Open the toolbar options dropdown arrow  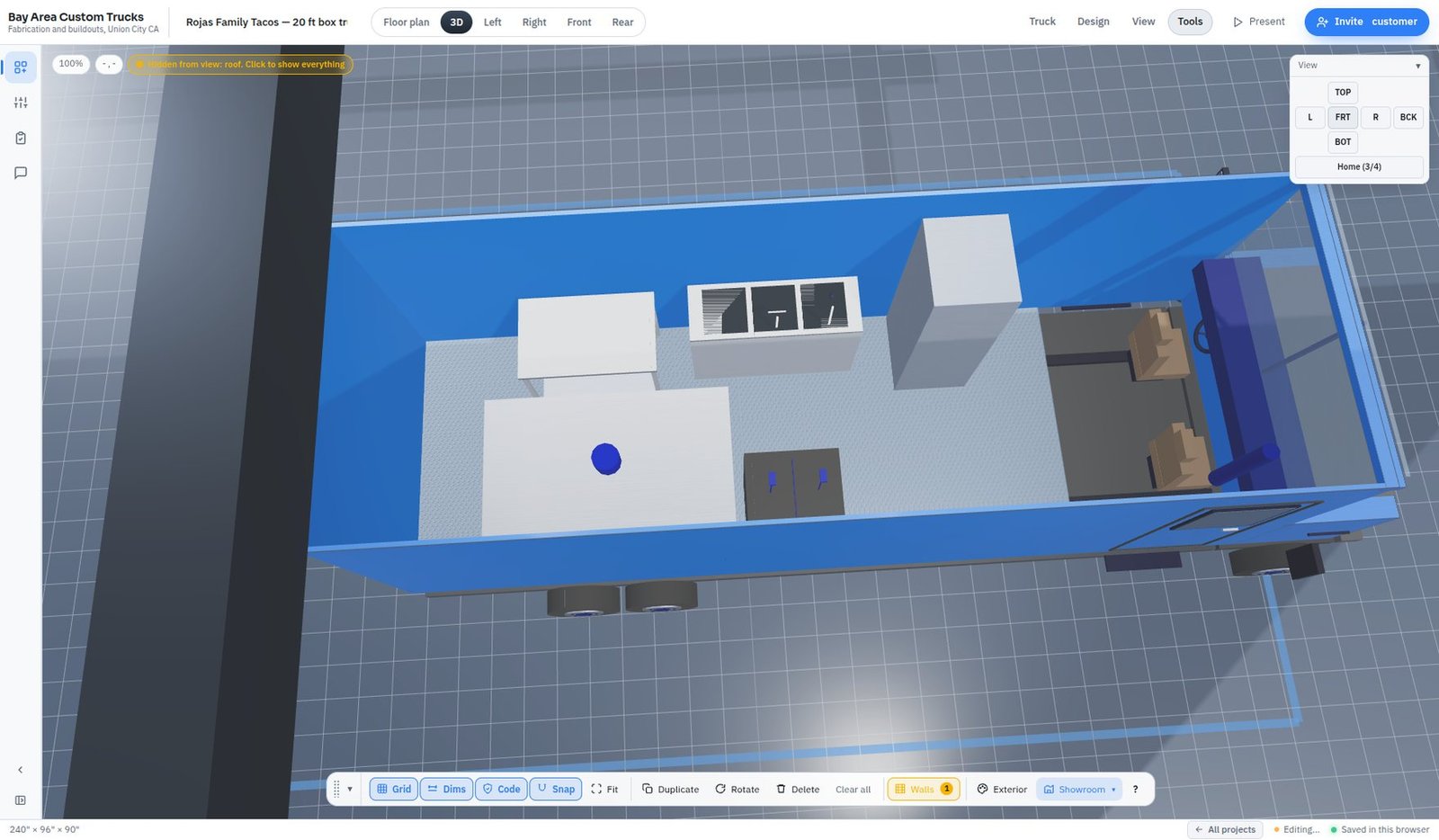tap(350, 790)
